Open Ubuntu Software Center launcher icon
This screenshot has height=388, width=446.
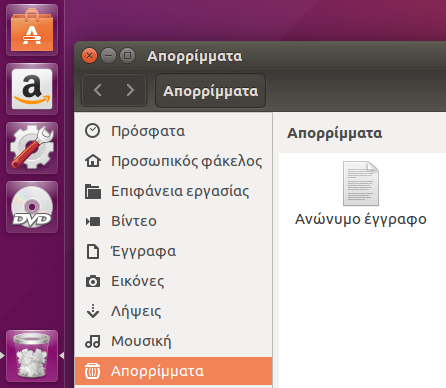coord(32,30)
